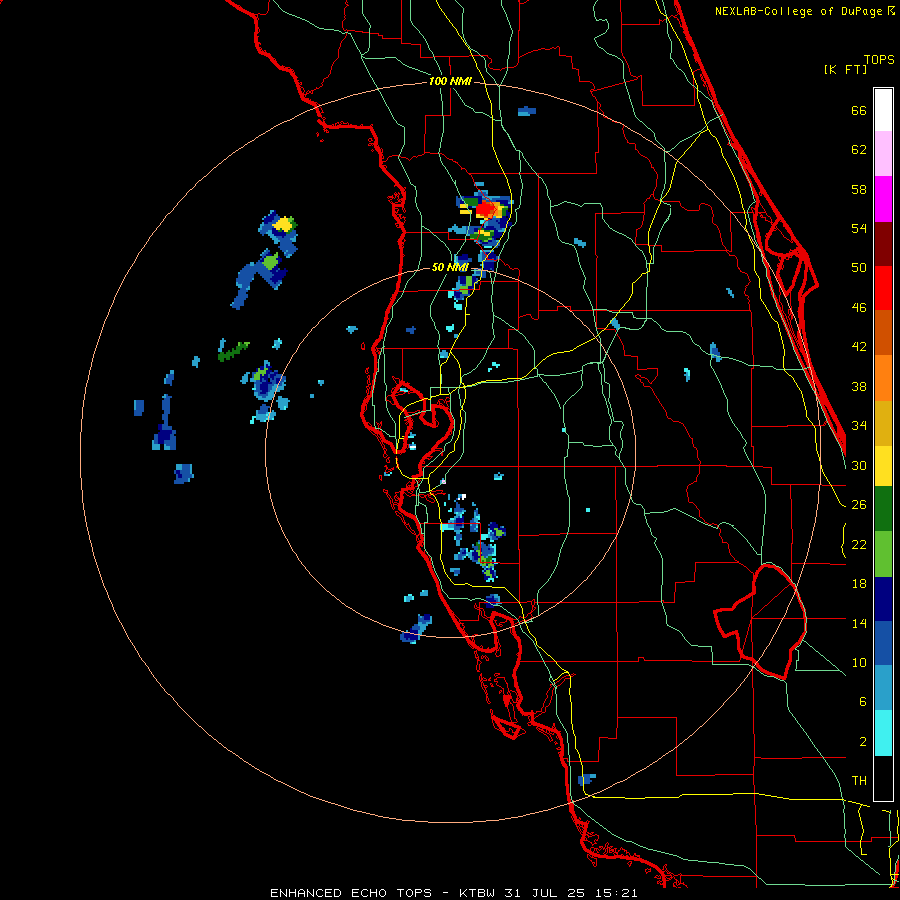Viewport: 900px width, 900px height.
Task: Click the KTBW station identifier in caption
Action: pyautogui.click(x=479, y=893)
